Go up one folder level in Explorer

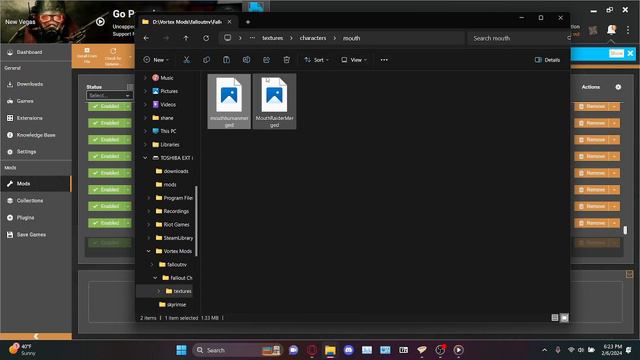point(186,38)
